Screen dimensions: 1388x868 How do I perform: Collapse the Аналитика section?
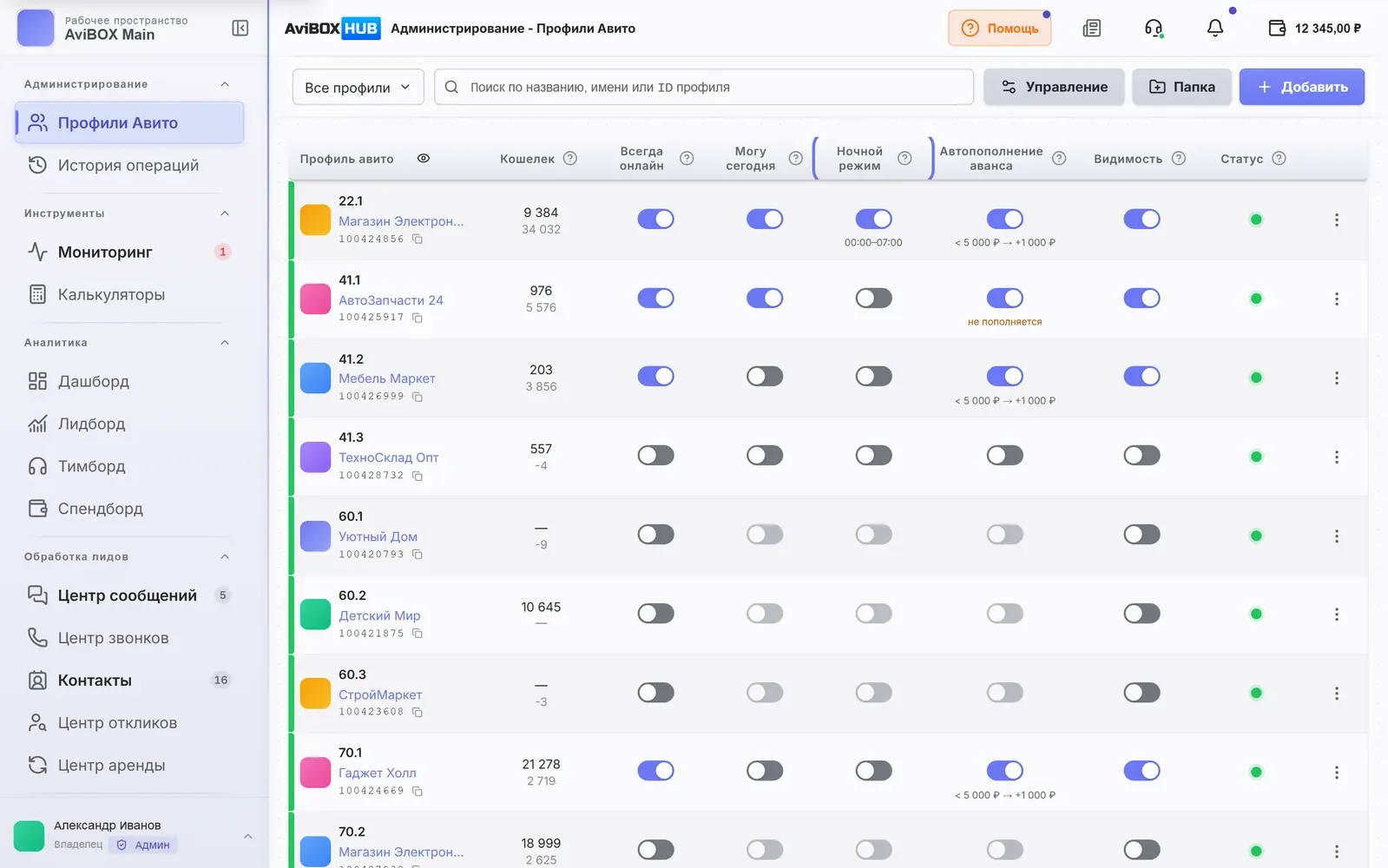pos(225,343)
